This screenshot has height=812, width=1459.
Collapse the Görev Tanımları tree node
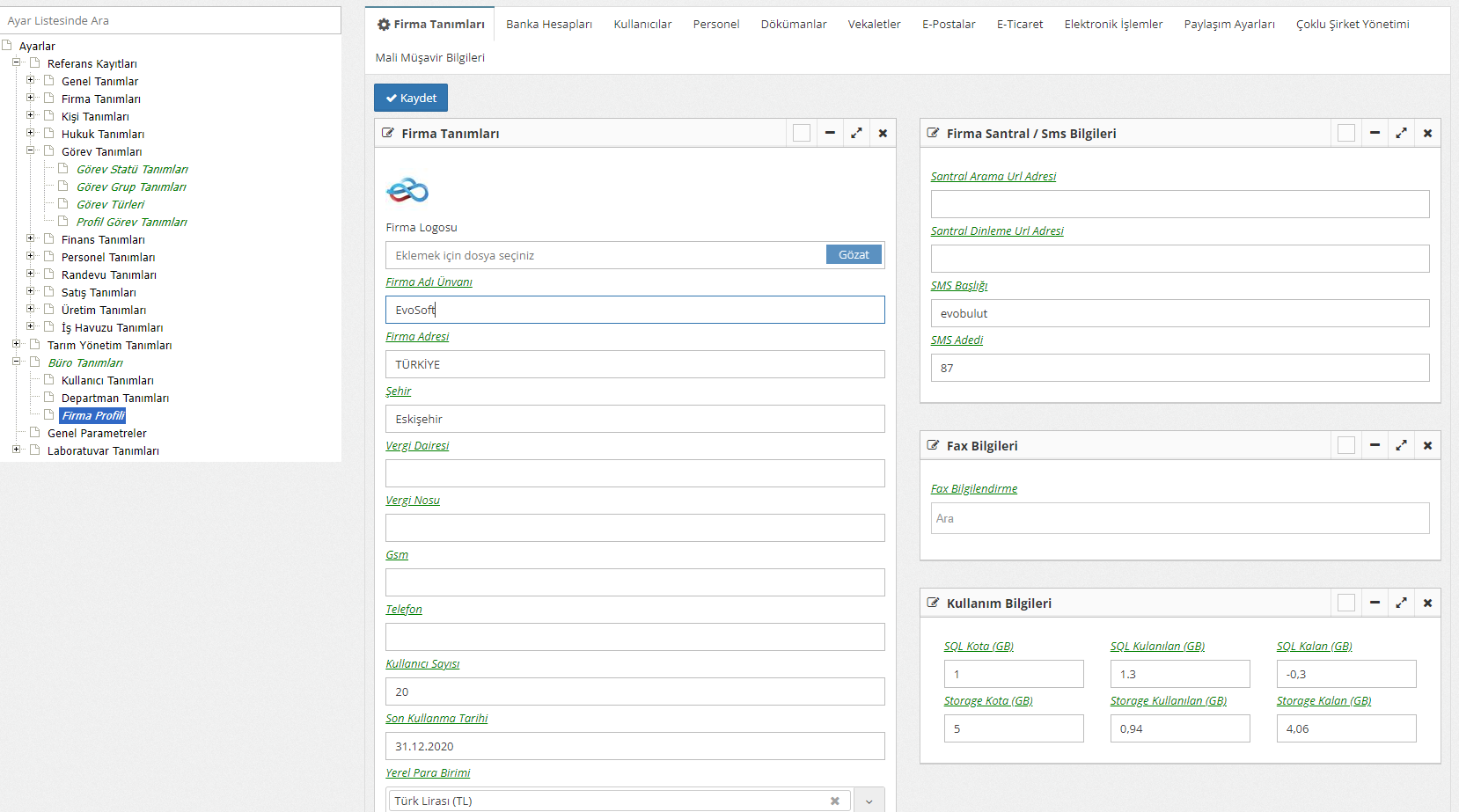(x=31, y=150)
